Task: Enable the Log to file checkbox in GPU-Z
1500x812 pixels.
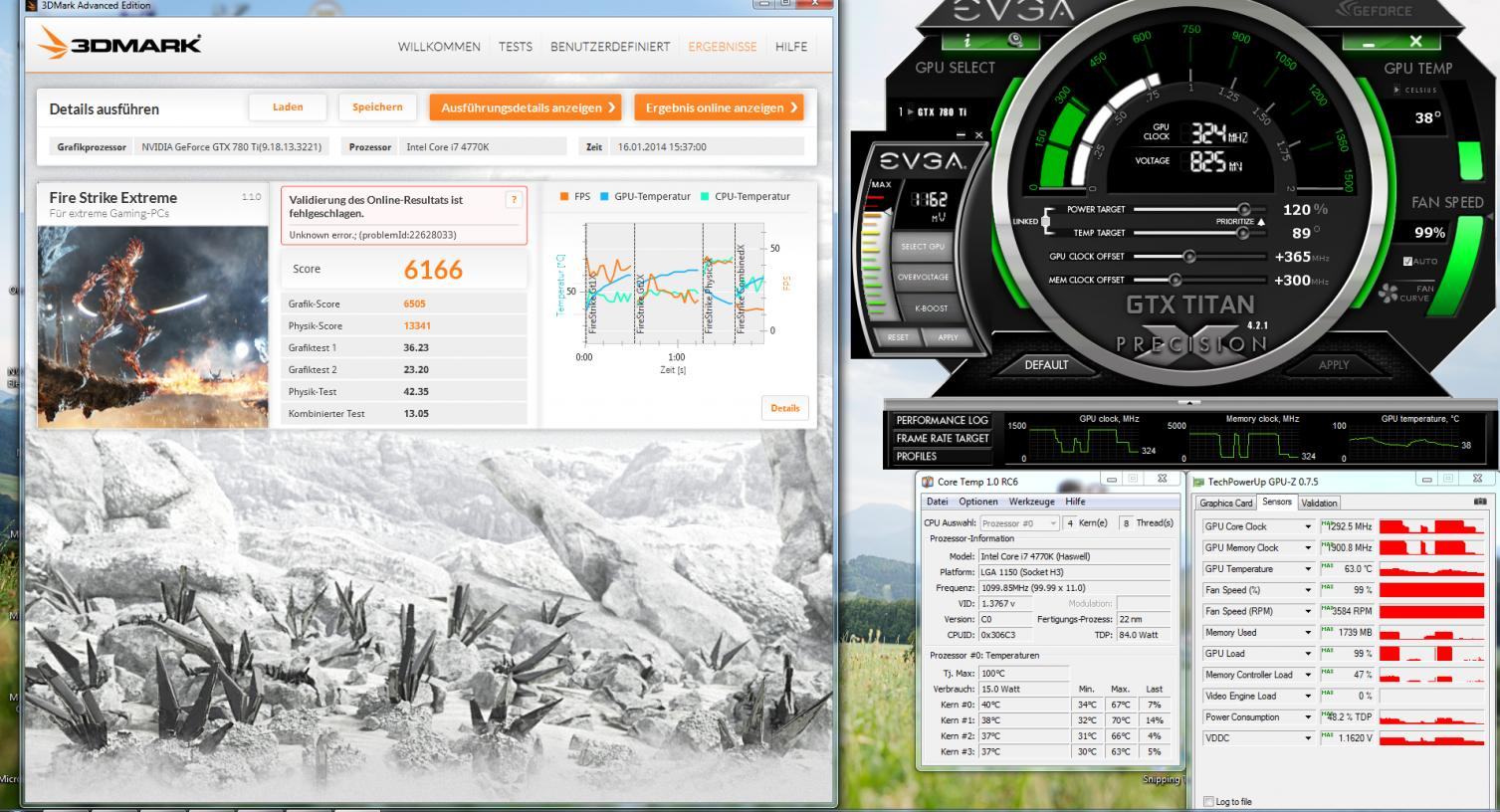Action: [1209, 801]
